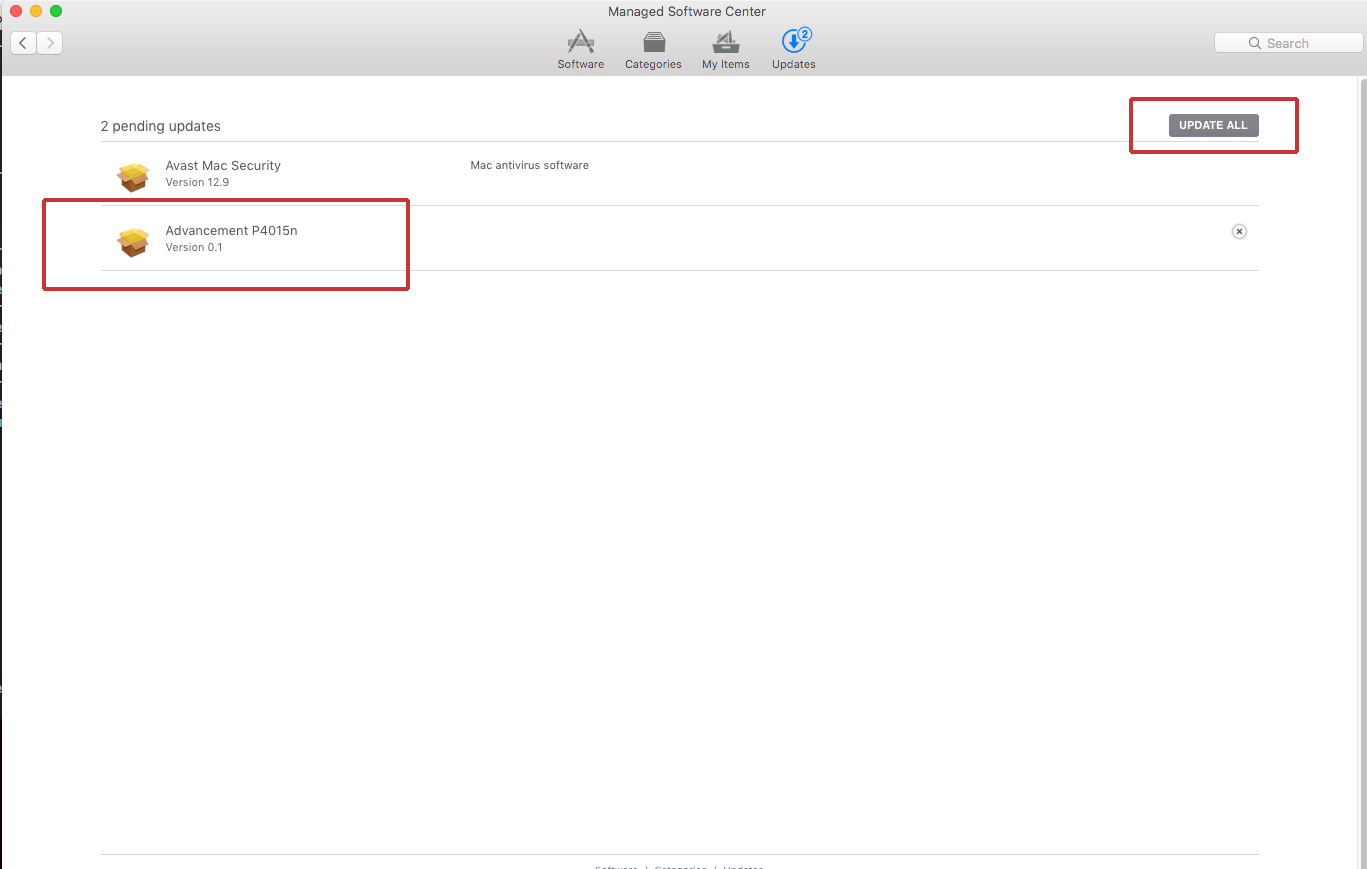Image resolution: width=1367 pixels, height=869 pixels.
Task: Open the Updates toolbar section
Action: coord(794,49)
